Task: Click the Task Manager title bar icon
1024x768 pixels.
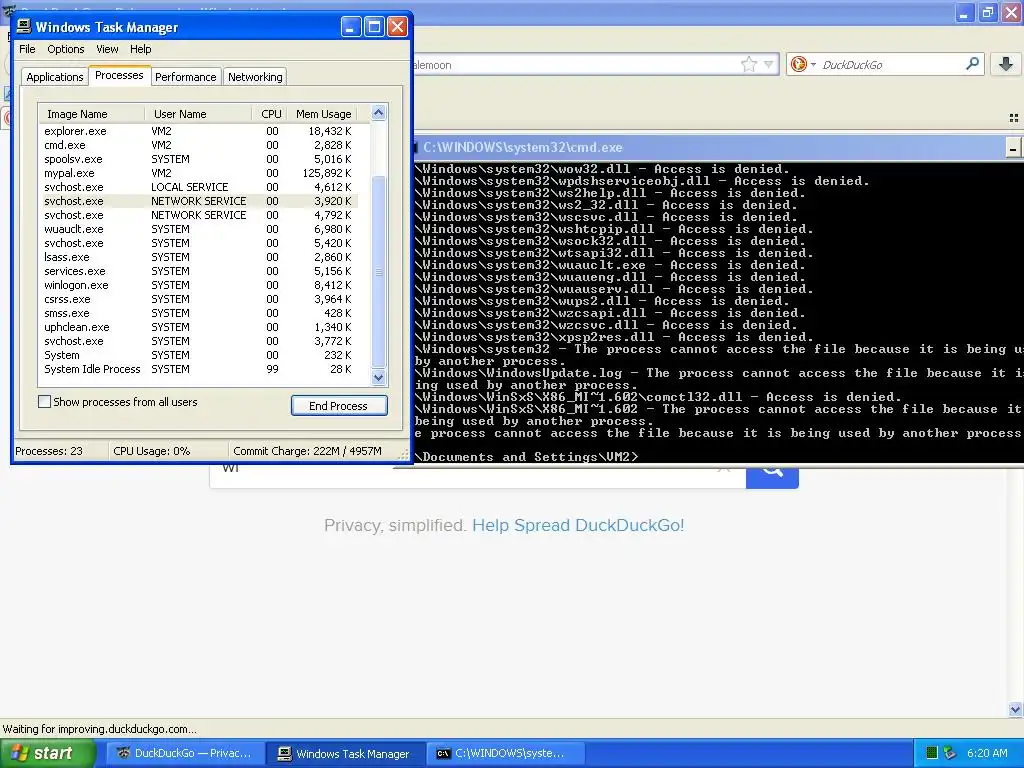Action: click(24, 26)
